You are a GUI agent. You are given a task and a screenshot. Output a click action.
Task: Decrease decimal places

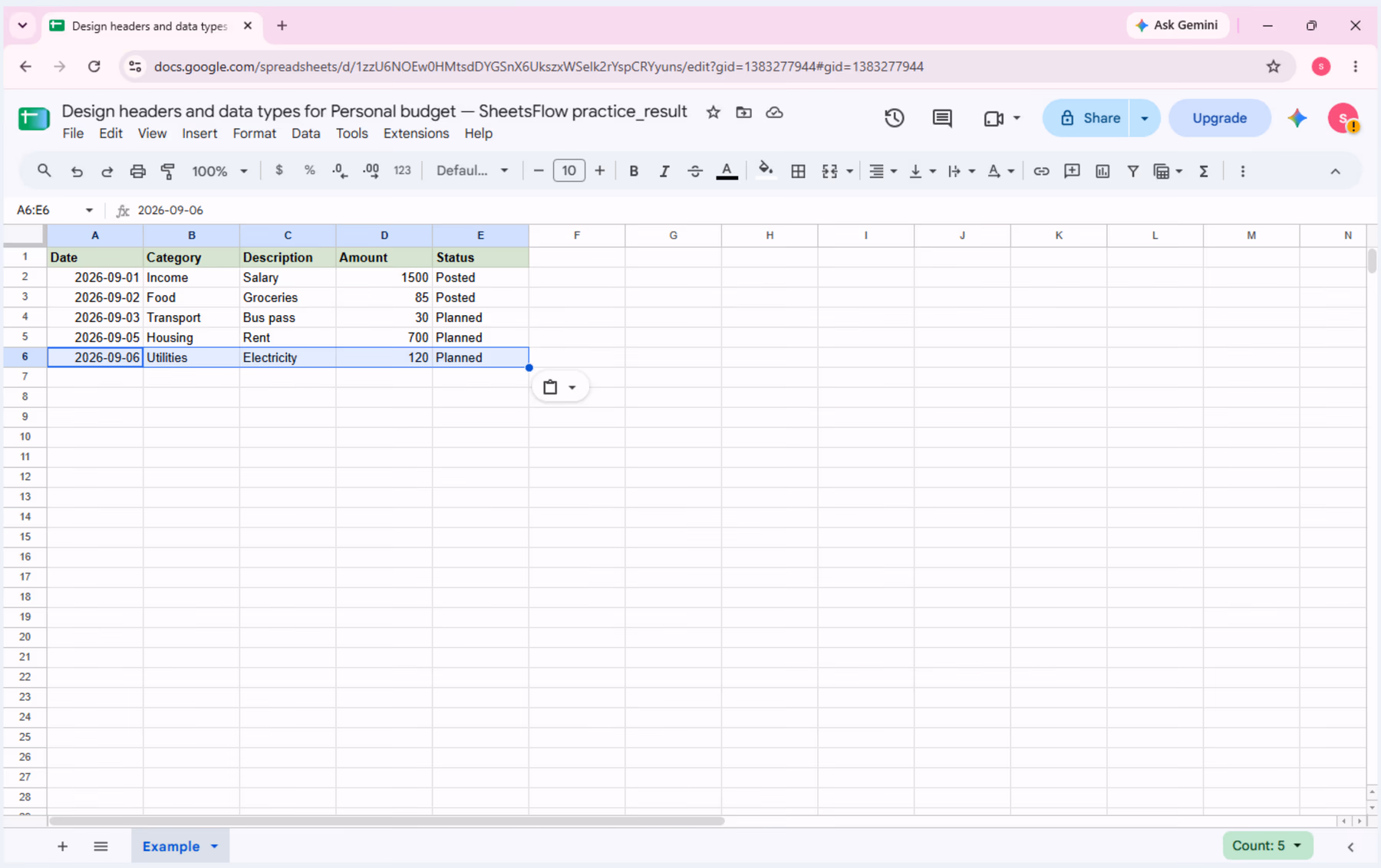tap(340, 171)
